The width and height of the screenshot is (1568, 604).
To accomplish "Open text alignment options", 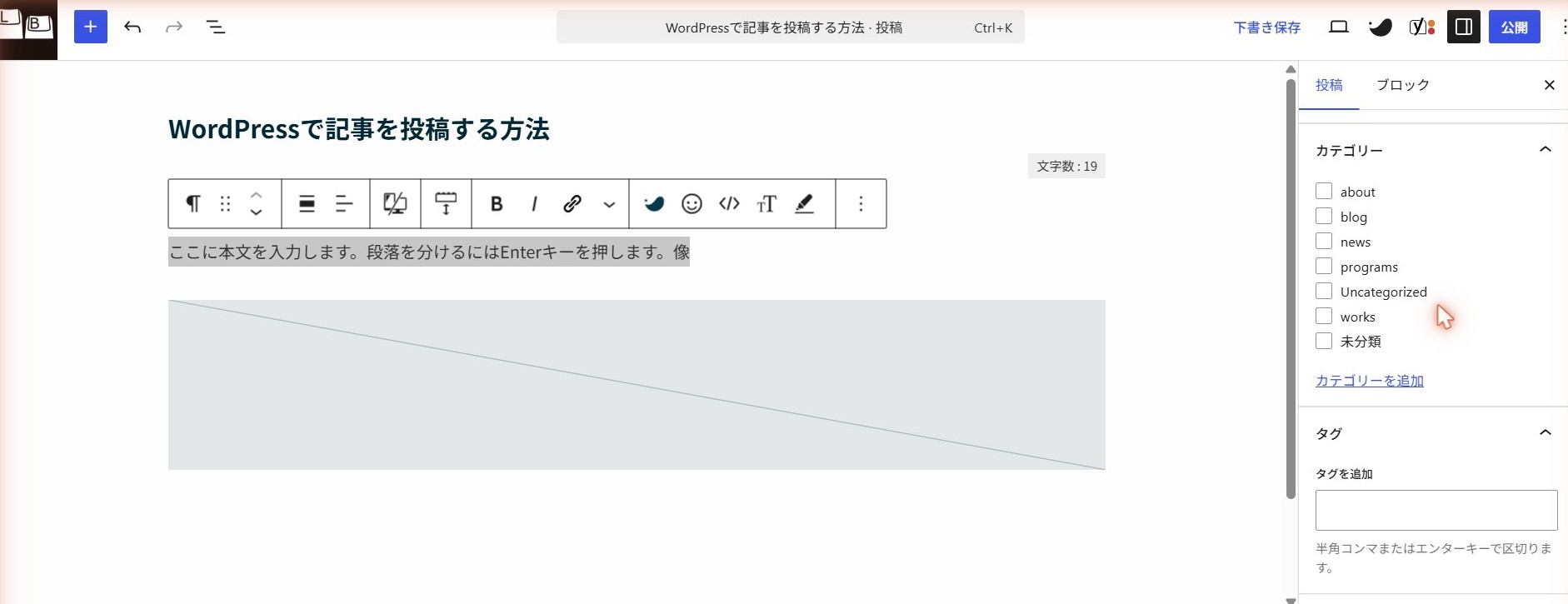I will pyautogui.click(x=344, y=203).
